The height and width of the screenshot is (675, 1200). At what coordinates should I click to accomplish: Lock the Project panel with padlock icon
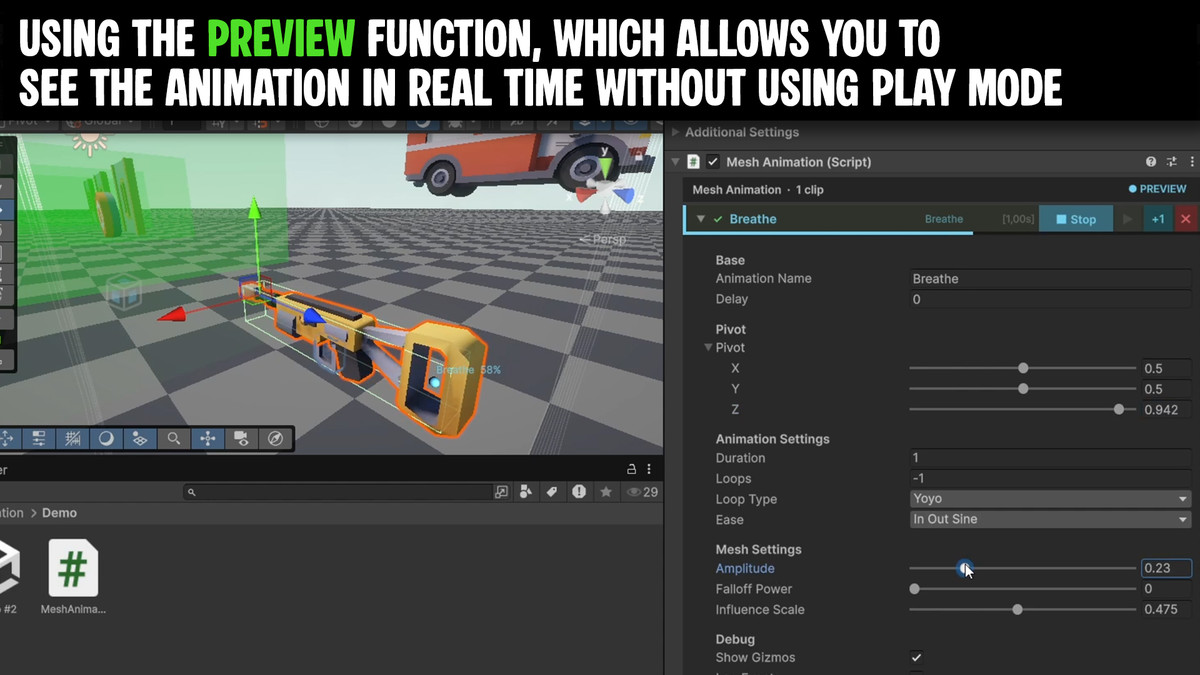click(631, 469)
